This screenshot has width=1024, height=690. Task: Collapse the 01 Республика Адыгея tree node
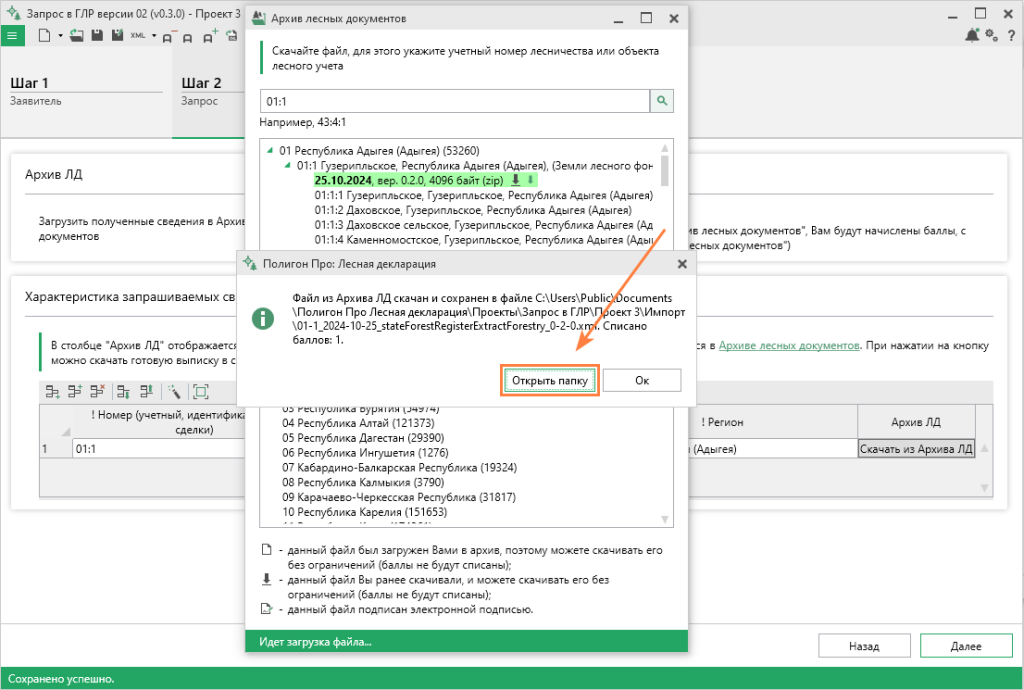[x=270, y=150]
